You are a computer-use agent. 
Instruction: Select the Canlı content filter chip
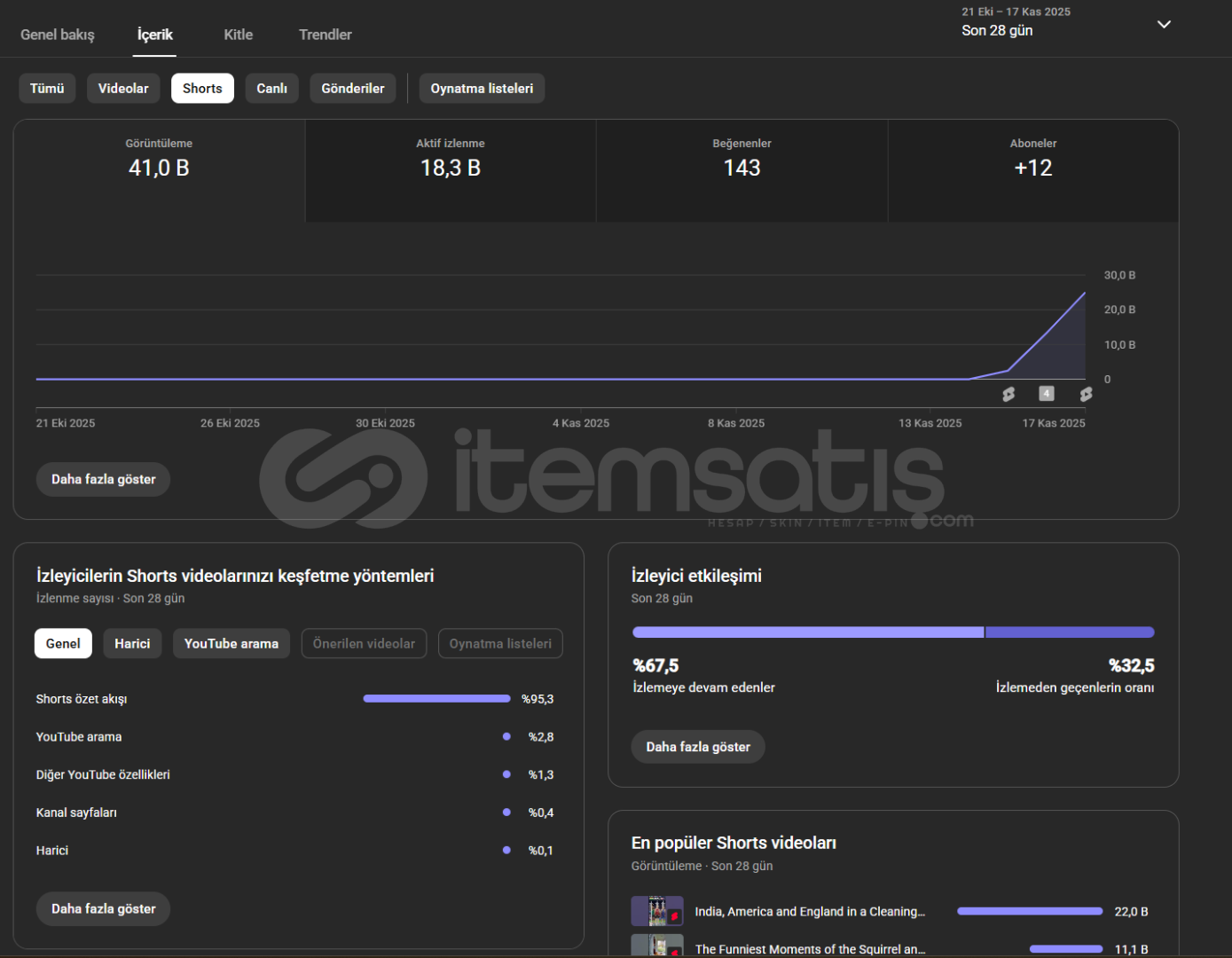(x=271, y=89)
